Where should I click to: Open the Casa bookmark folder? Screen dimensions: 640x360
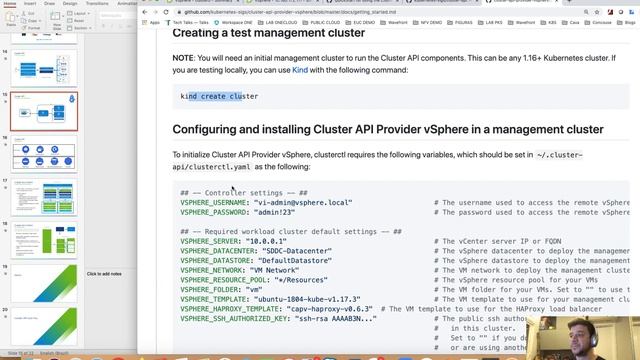point(571,23)
